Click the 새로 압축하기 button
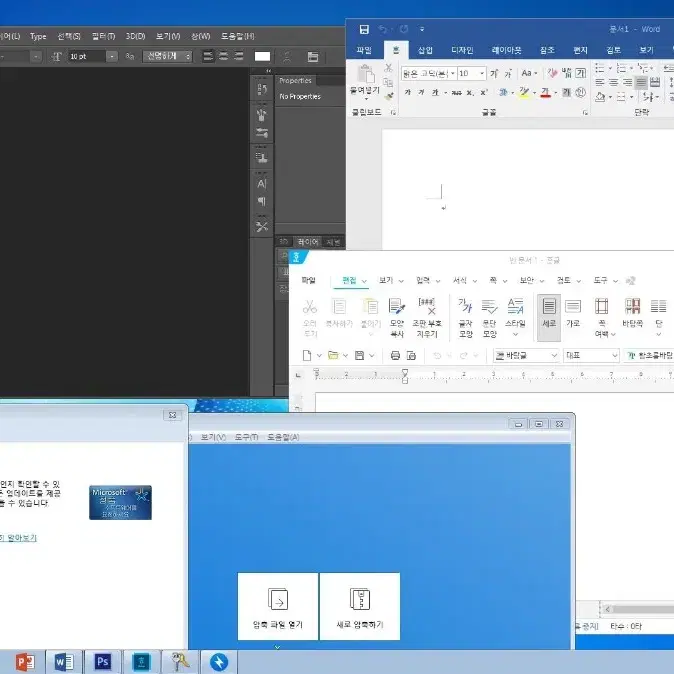Image resolution: width=674 pixels, height=674 pixels. [x=360, y=606]
